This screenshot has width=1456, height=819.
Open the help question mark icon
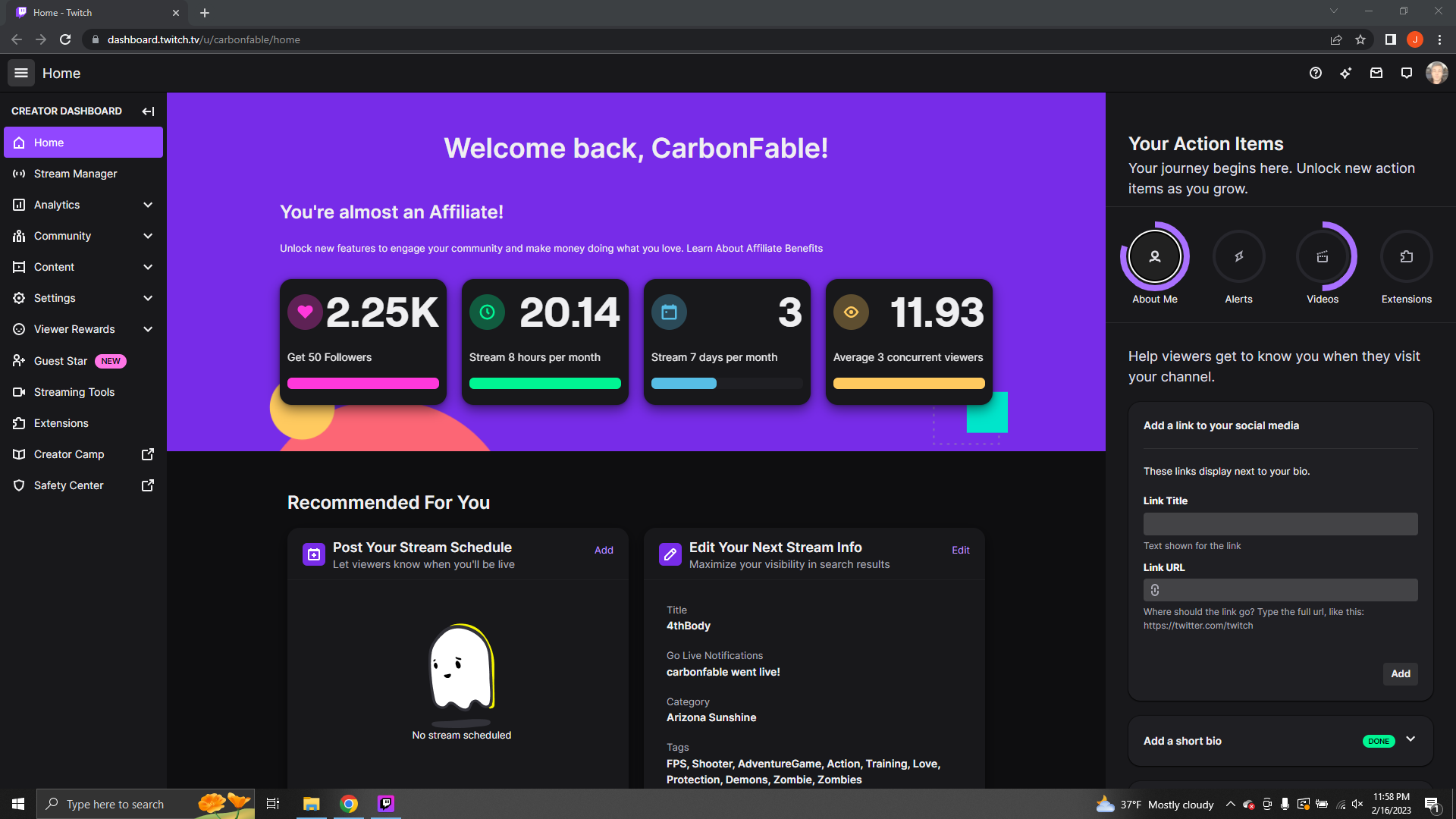(x=1316, y=73)
